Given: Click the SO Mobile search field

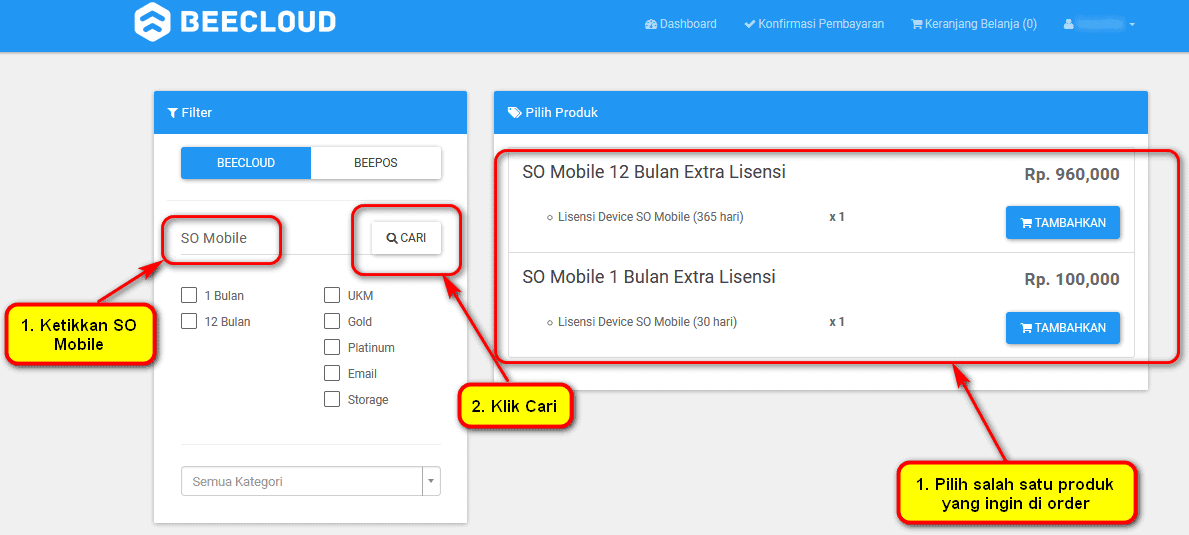Looking at the screenshot, I should click(270, 238).
